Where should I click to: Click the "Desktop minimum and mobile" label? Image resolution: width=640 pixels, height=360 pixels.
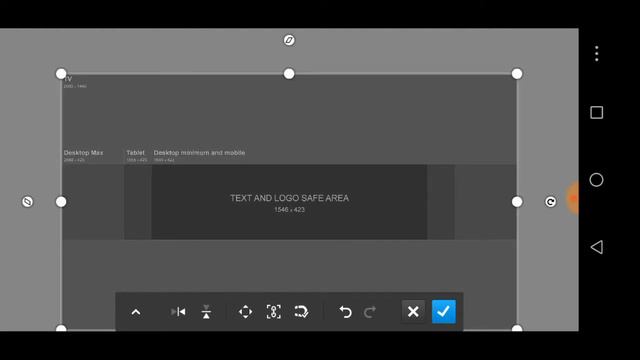199,153
